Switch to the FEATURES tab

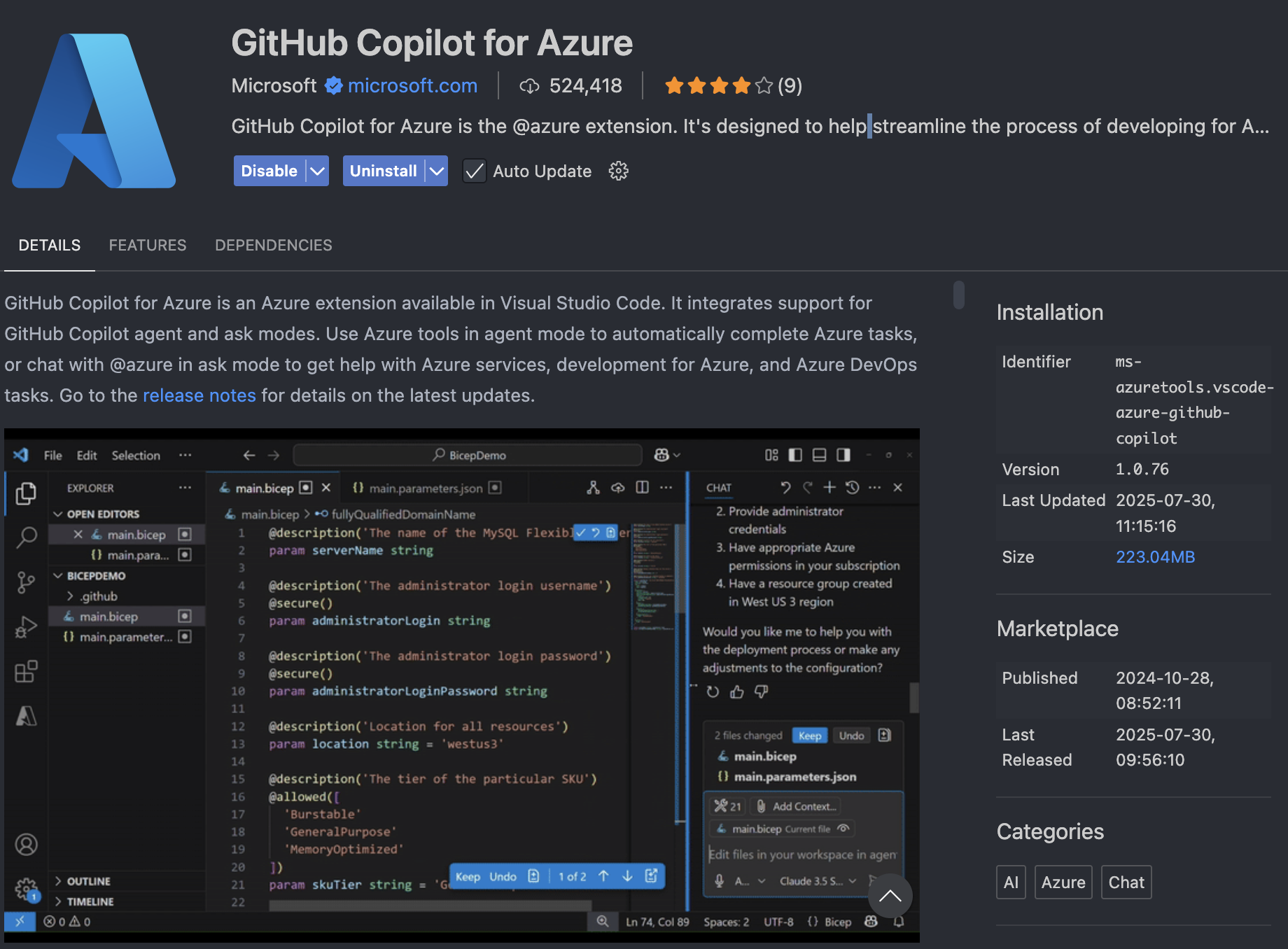point(148,245)
